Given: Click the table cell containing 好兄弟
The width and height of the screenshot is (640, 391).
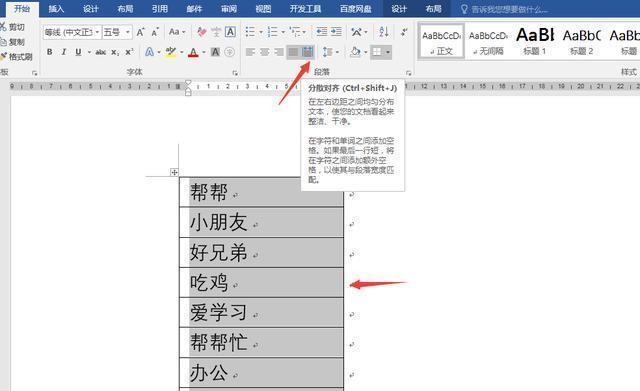Looking at the screenshot, I should pos(261,252).
